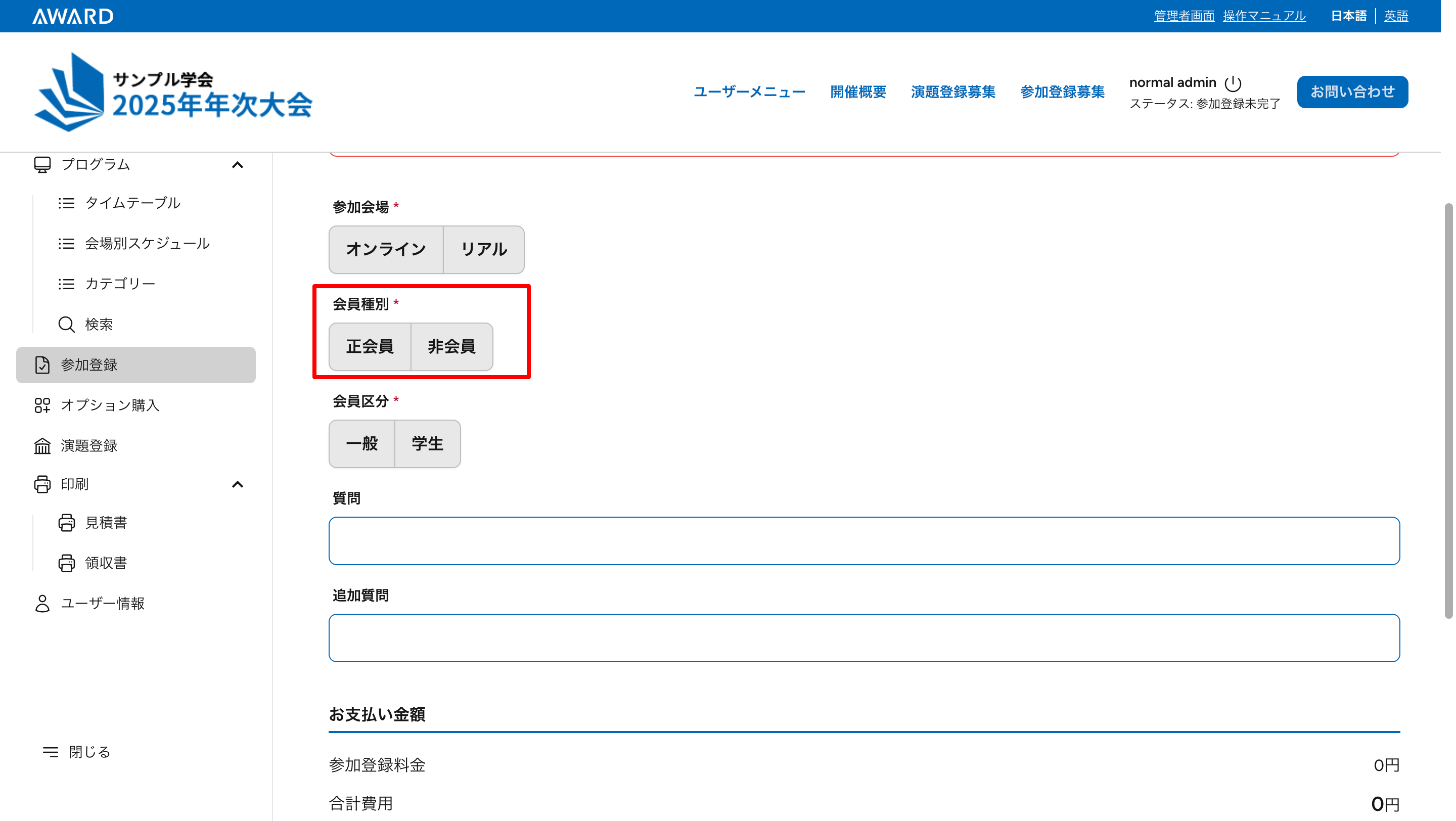Open 領収書 print page

[106, 563]
